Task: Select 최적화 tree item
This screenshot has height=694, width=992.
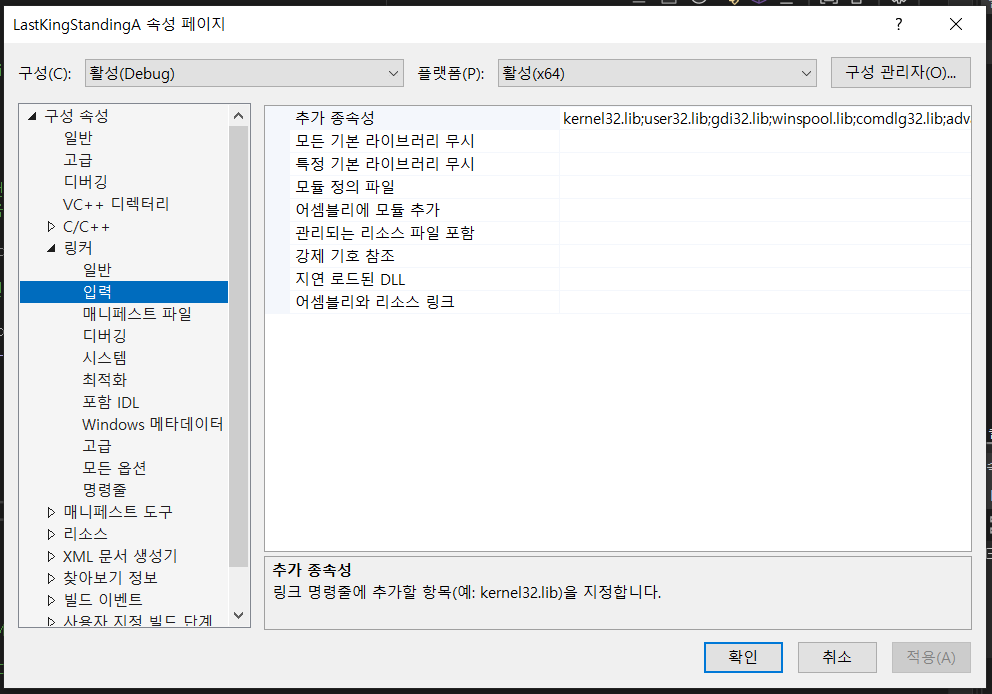Action: click(104, 380)
